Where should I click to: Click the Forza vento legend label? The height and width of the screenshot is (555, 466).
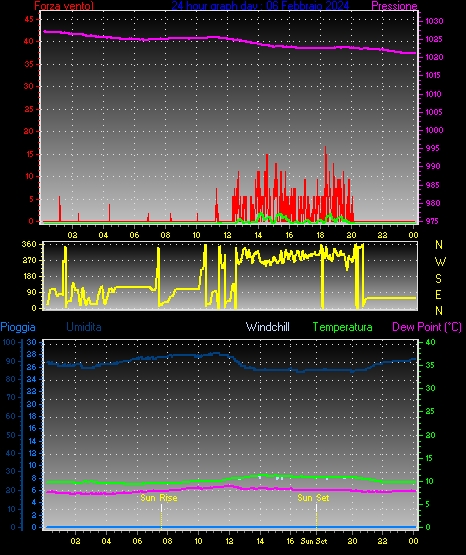64,6
